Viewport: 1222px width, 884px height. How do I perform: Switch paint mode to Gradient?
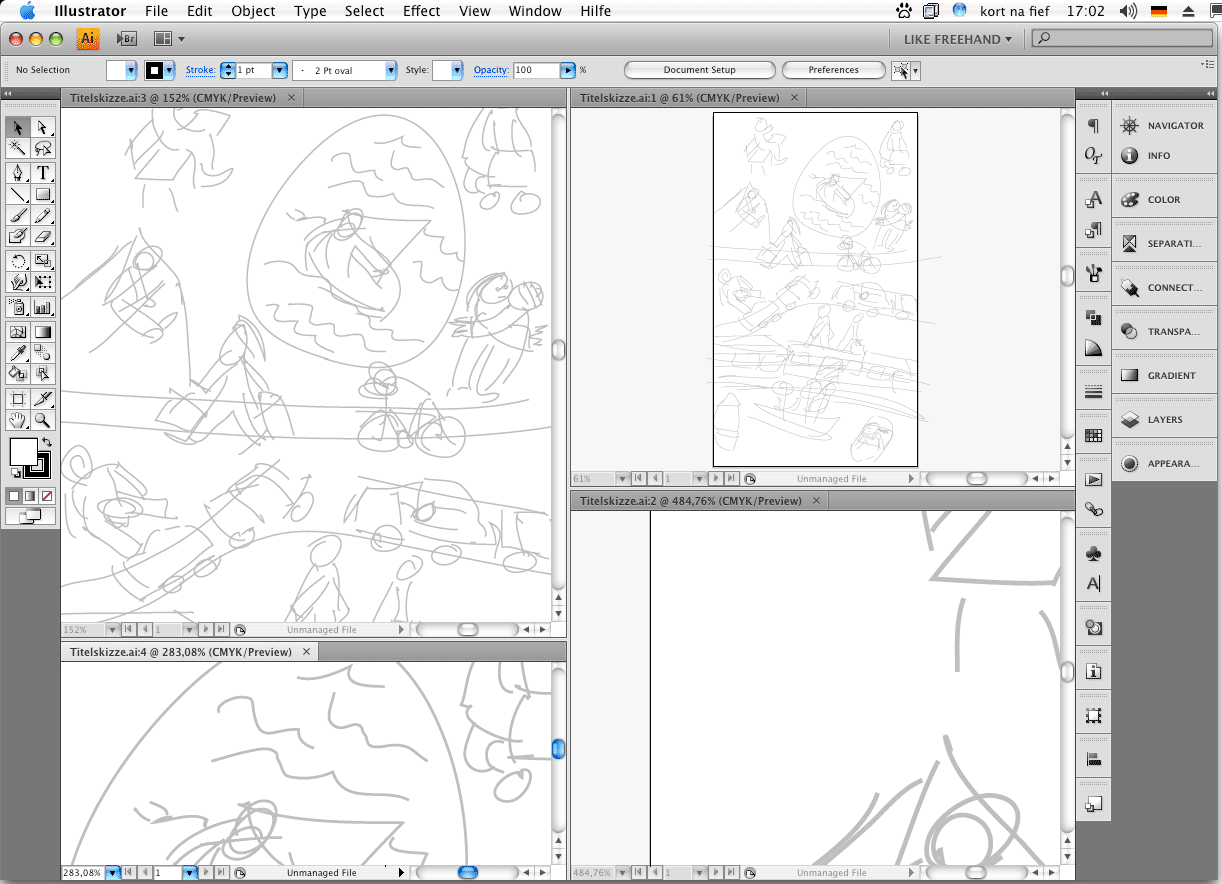tap(30, 496)
